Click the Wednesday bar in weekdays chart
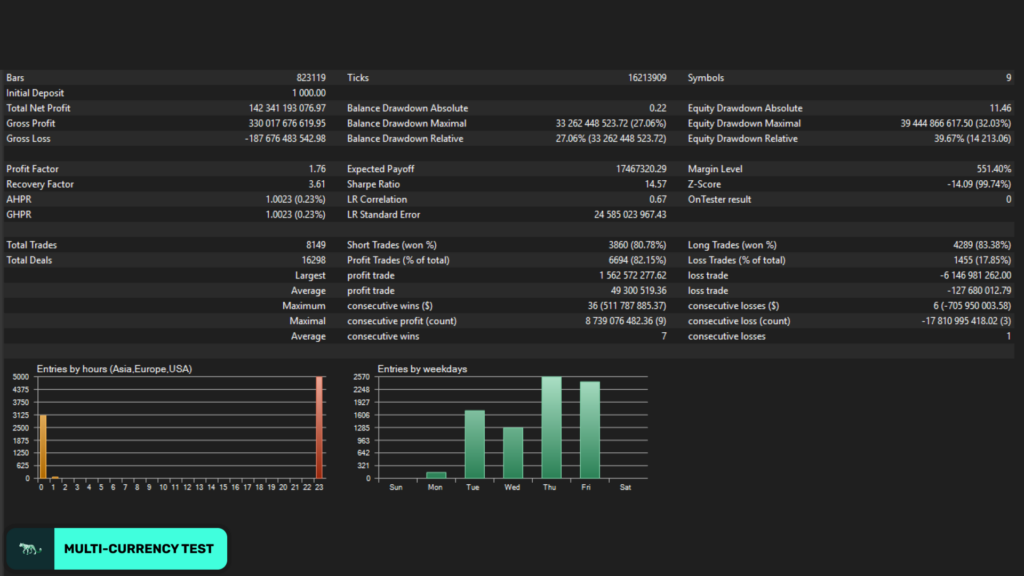This screenshot has width=1024, height=576. click(513, 453)
